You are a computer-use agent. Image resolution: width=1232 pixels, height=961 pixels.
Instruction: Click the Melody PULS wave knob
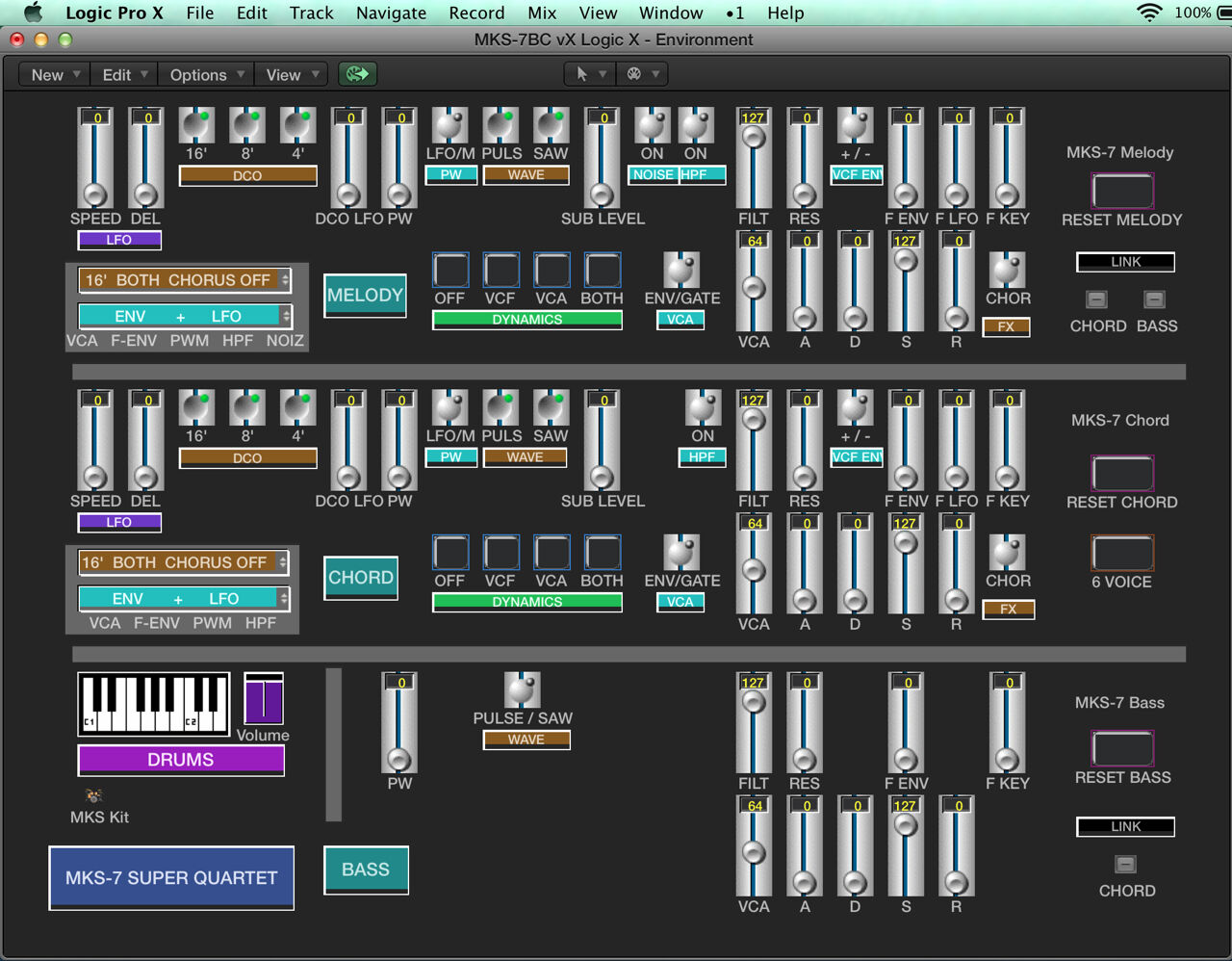(x=500, y=126)
